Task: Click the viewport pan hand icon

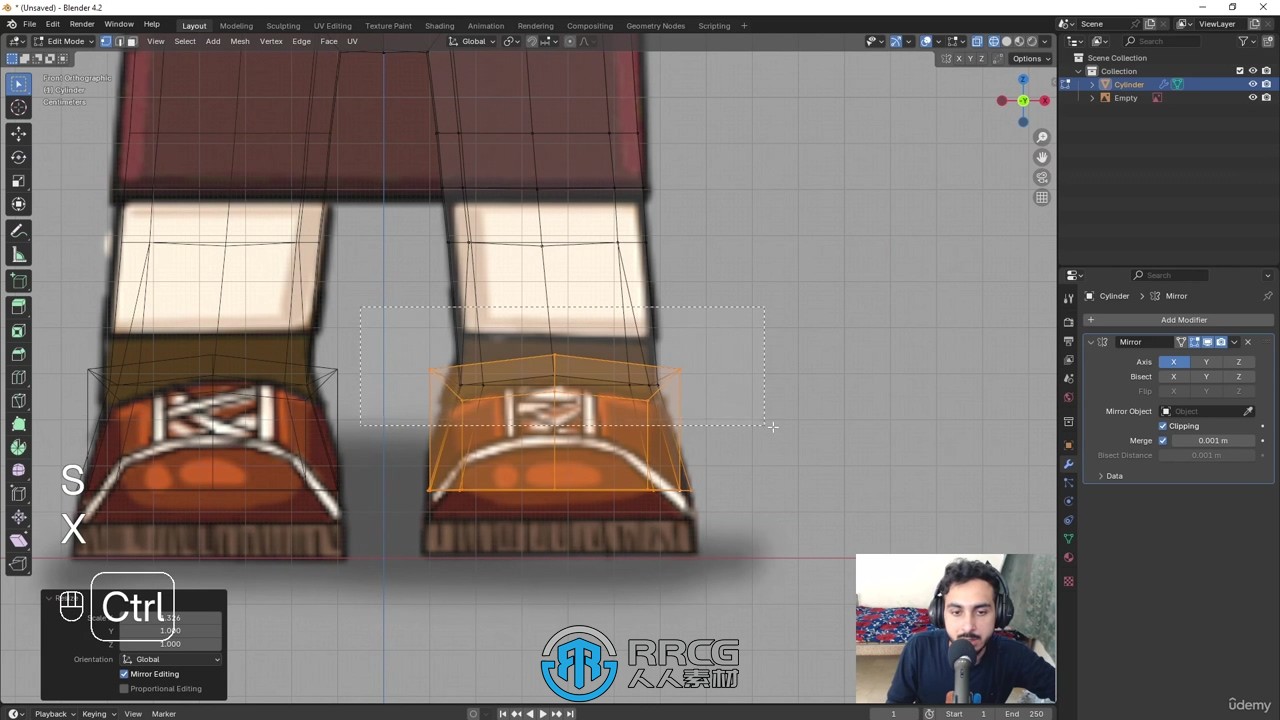Action: (1042, 157)
